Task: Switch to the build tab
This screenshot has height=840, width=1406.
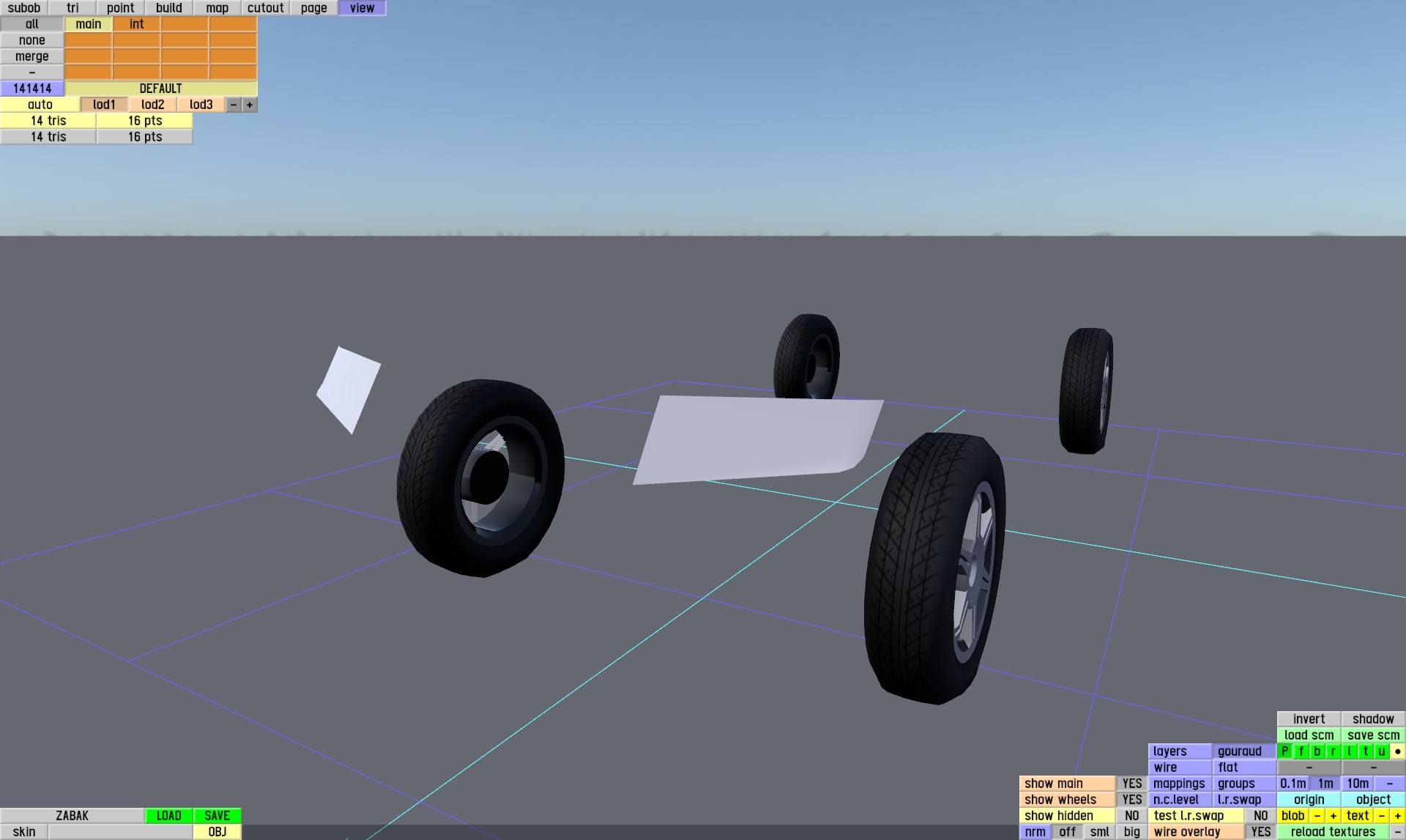Action: (x=168, y=8)
